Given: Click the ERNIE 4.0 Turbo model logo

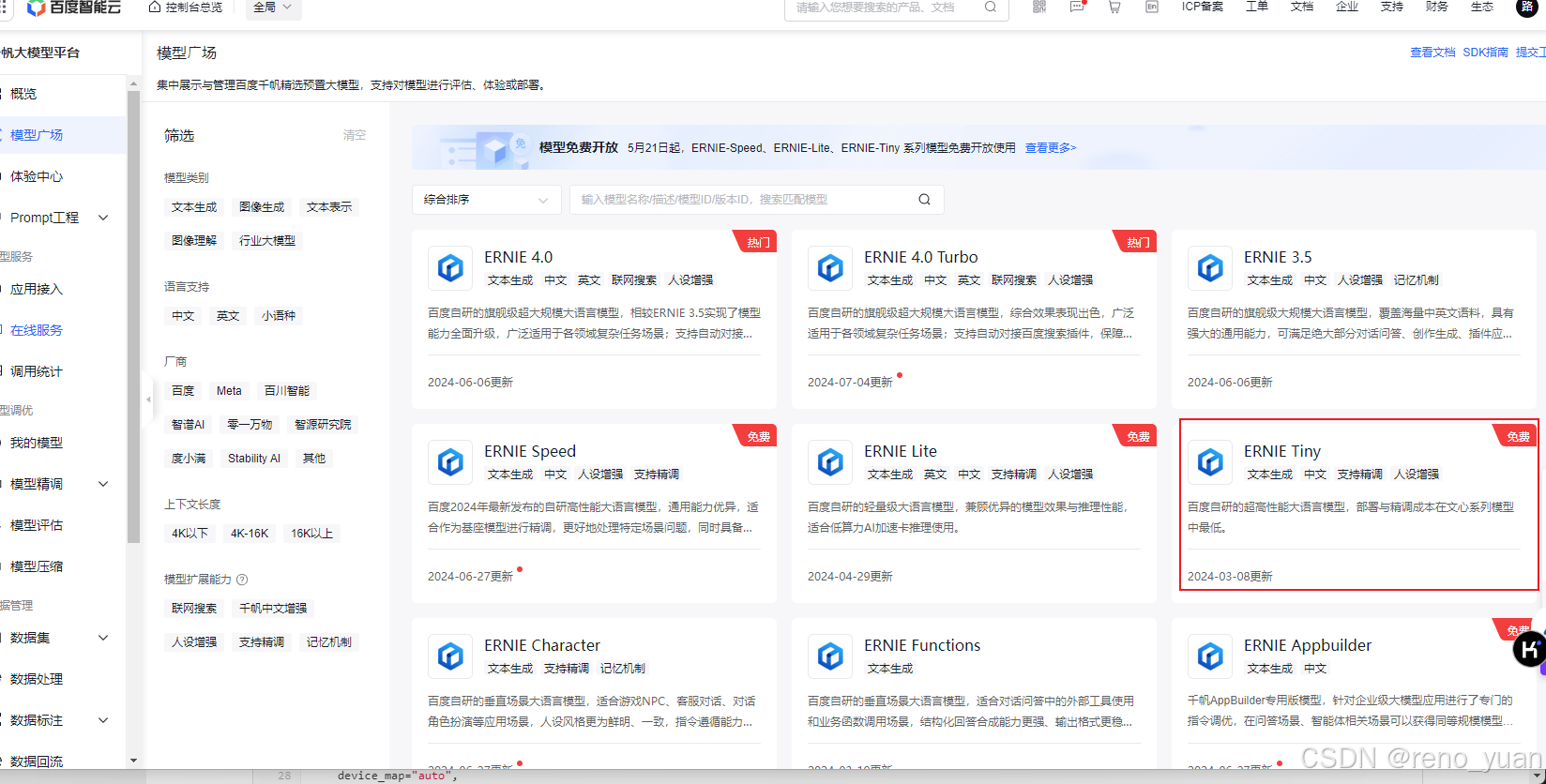Looking at the screenshot, I should [830, 268].
